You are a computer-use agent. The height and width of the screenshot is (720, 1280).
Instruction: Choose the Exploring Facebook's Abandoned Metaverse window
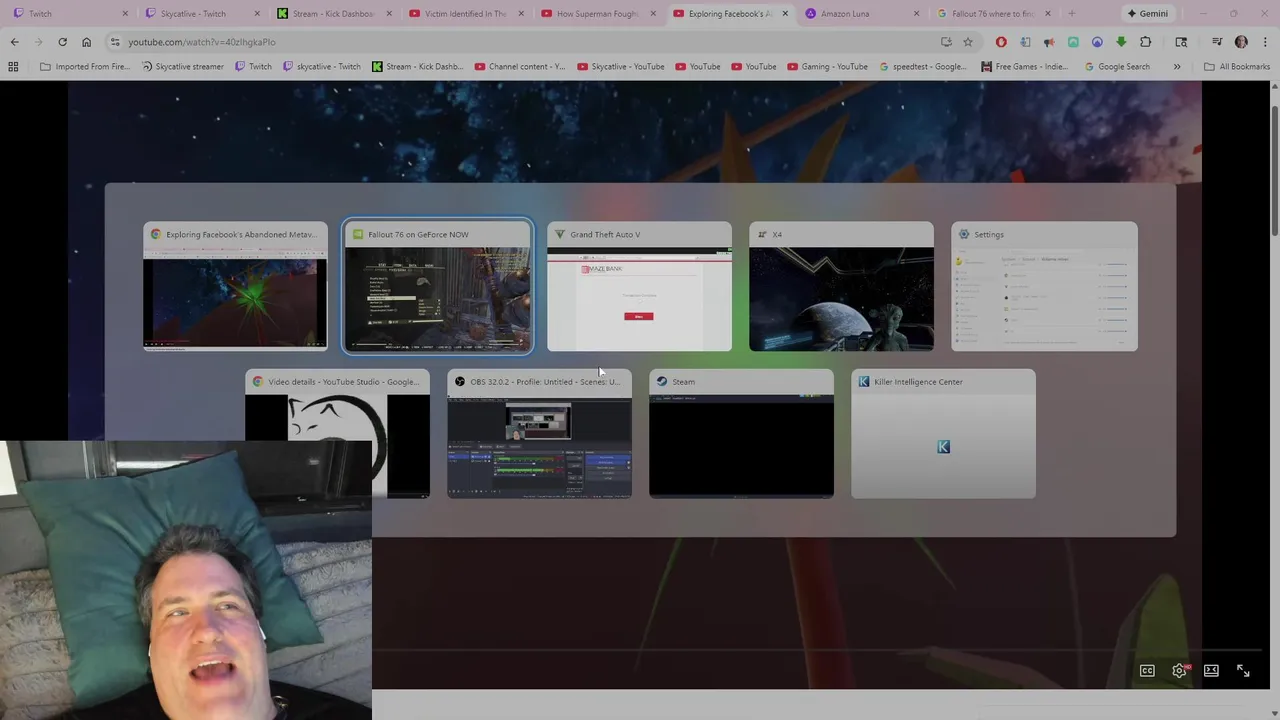click(x=235, y=287)
